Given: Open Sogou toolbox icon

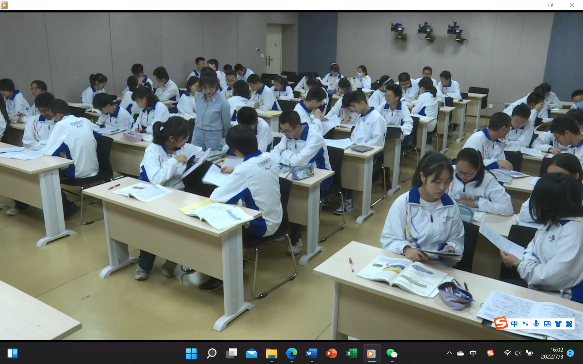Looking at the screenshot, I should pyautogui.click(x=569, y=324).
